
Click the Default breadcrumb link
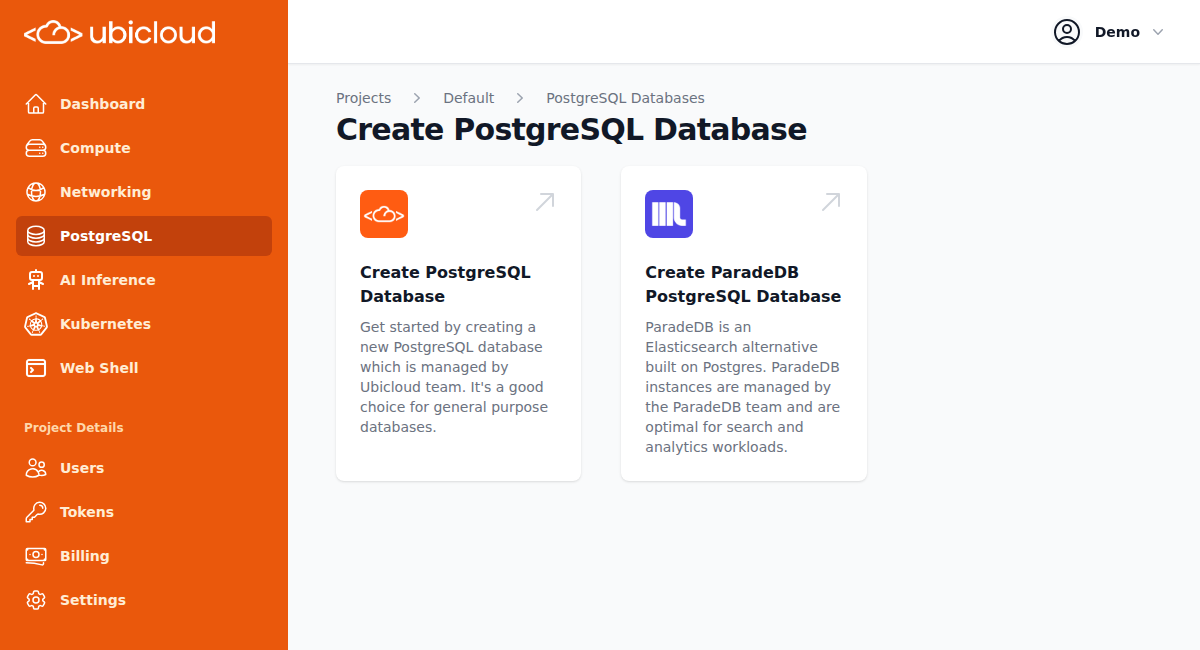(469, 98)
